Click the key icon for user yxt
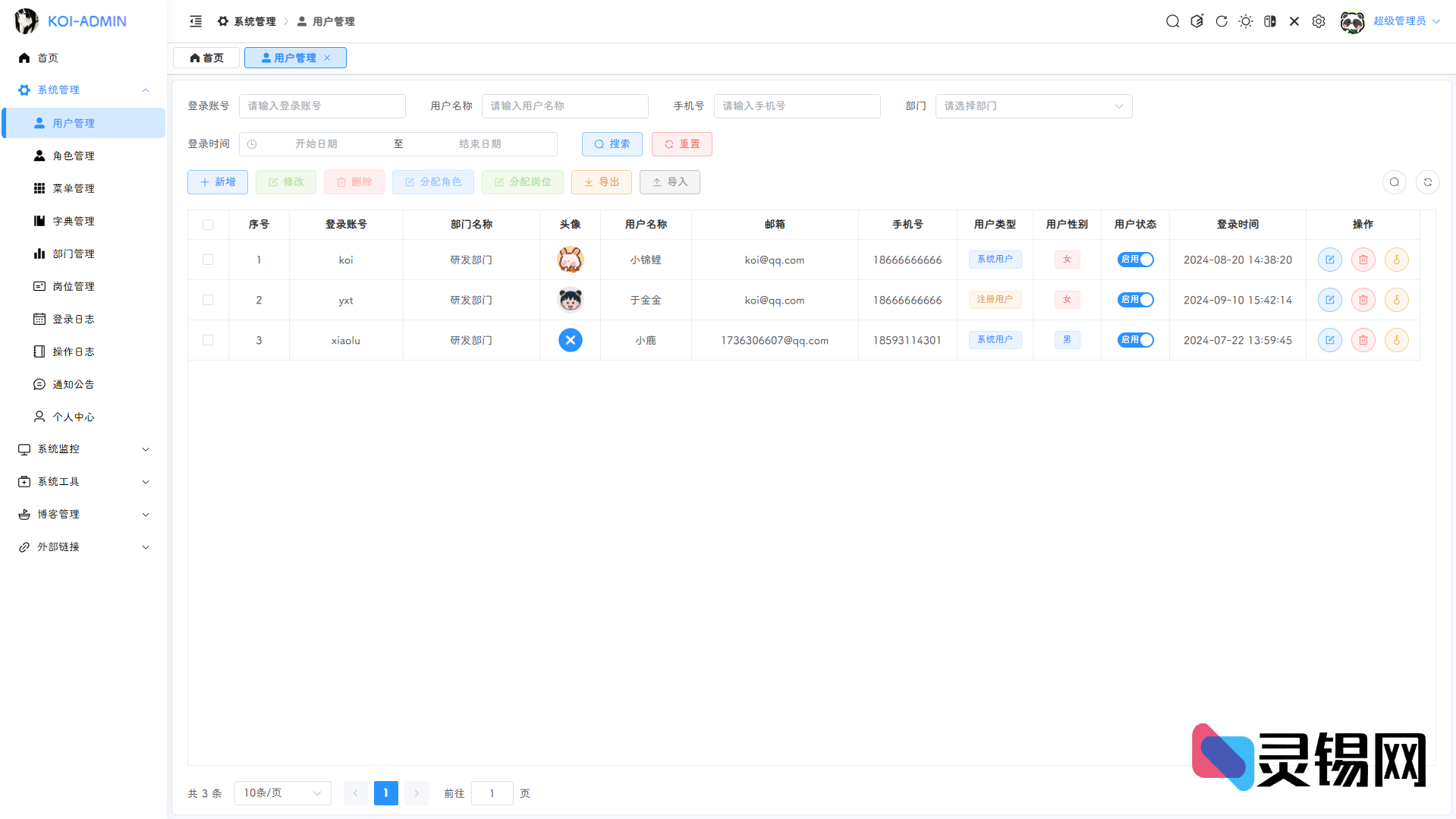Screen dimensions: 1456x819 click(x=1397, y=299)
